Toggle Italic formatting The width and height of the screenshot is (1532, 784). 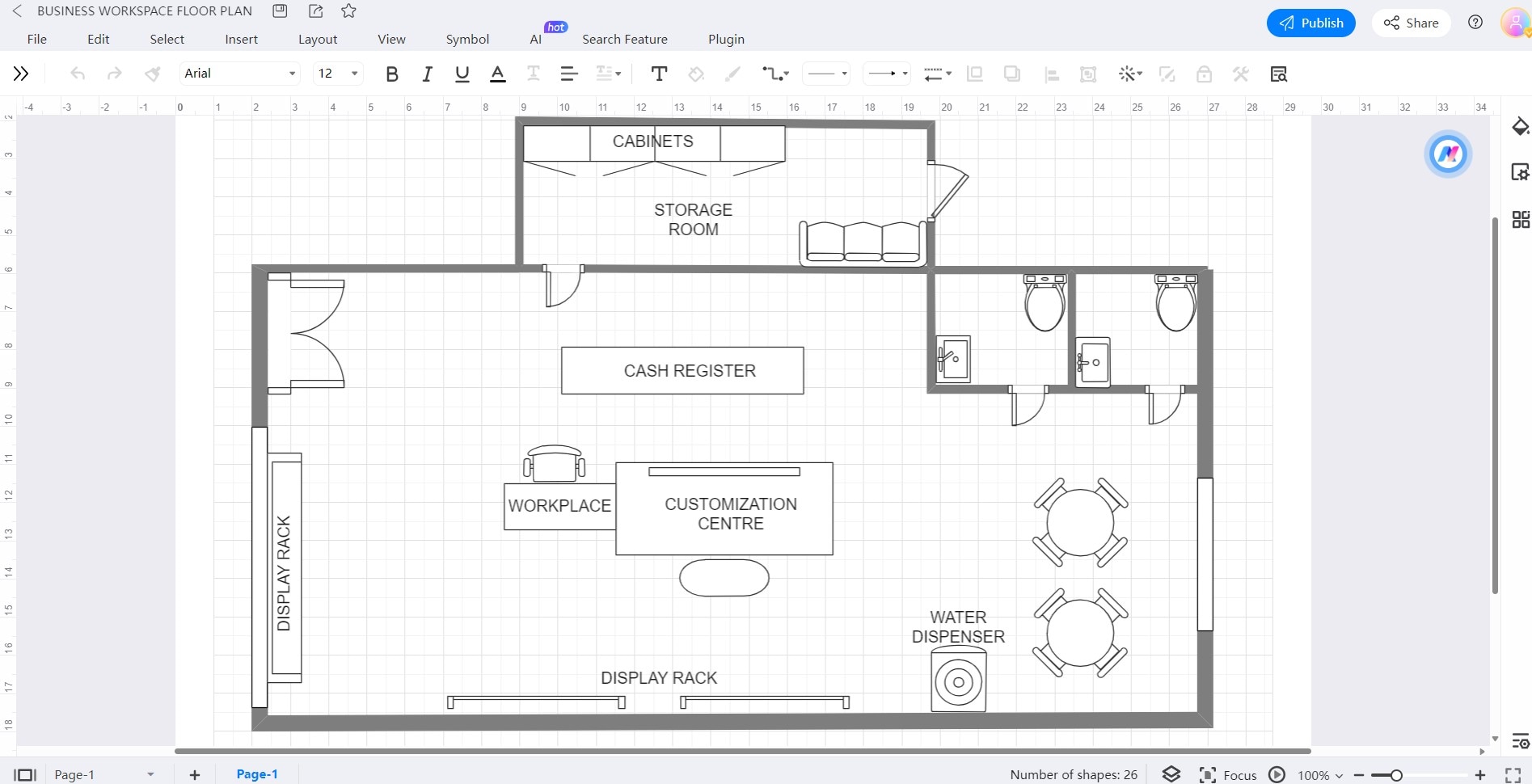coord(427,74)
